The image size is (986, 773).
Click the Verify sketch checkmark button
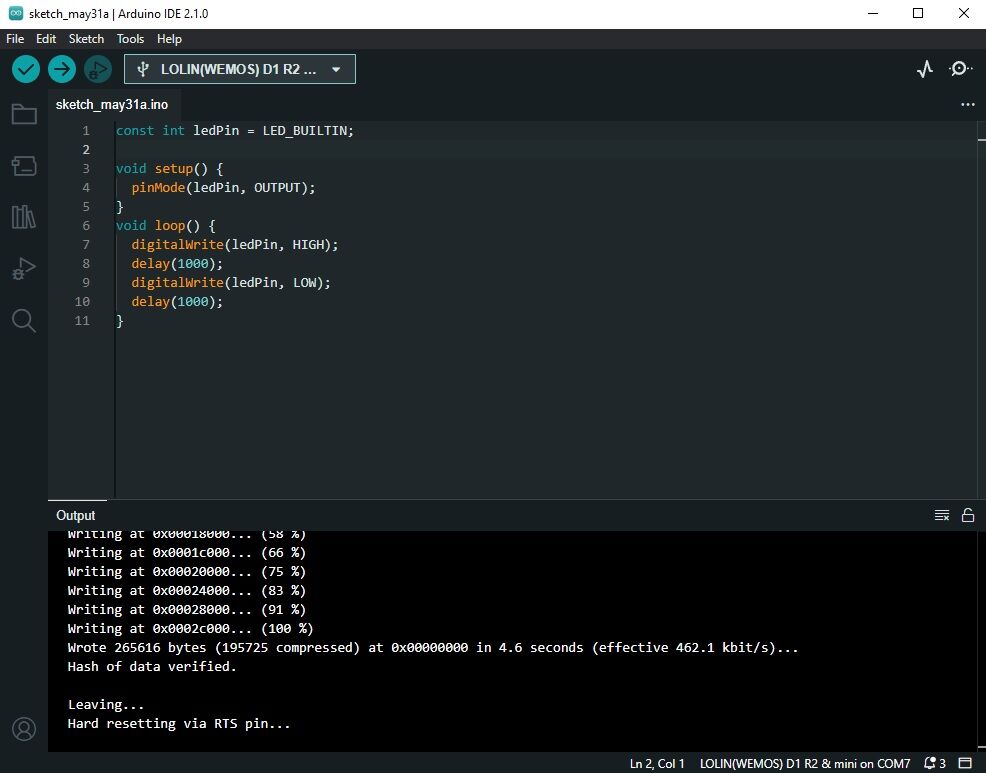(26, 69)
